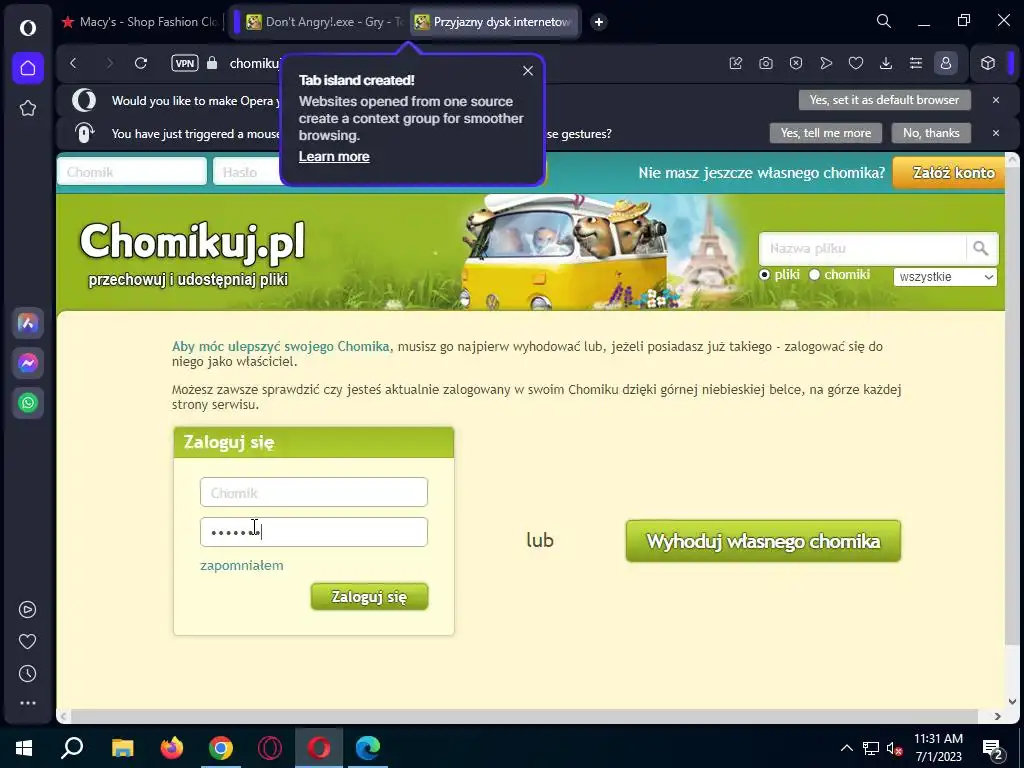
Task: Open ad blocker shield icon
Action: tap(795, 63)
